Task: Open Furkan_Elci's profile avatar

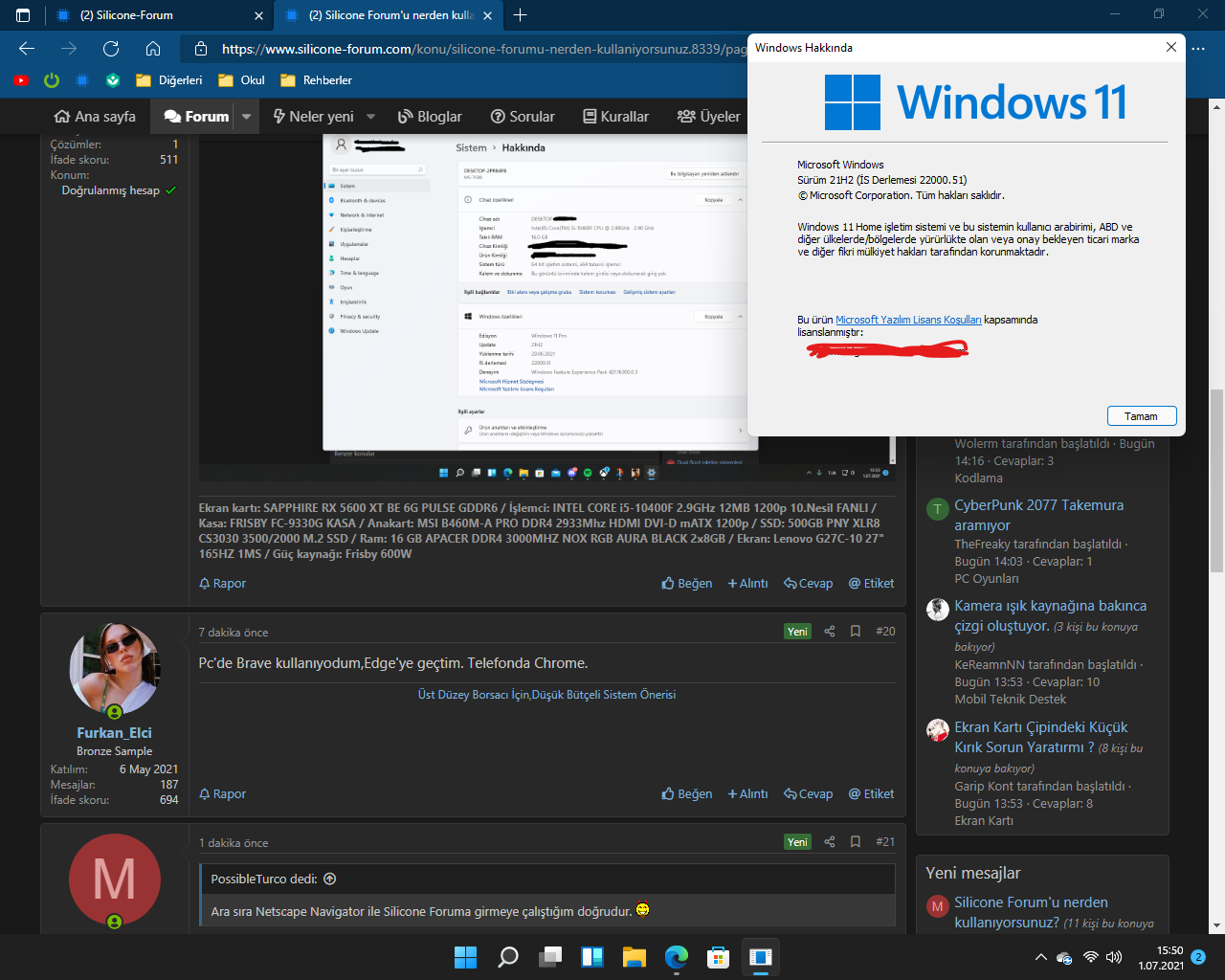Action: 115,670
